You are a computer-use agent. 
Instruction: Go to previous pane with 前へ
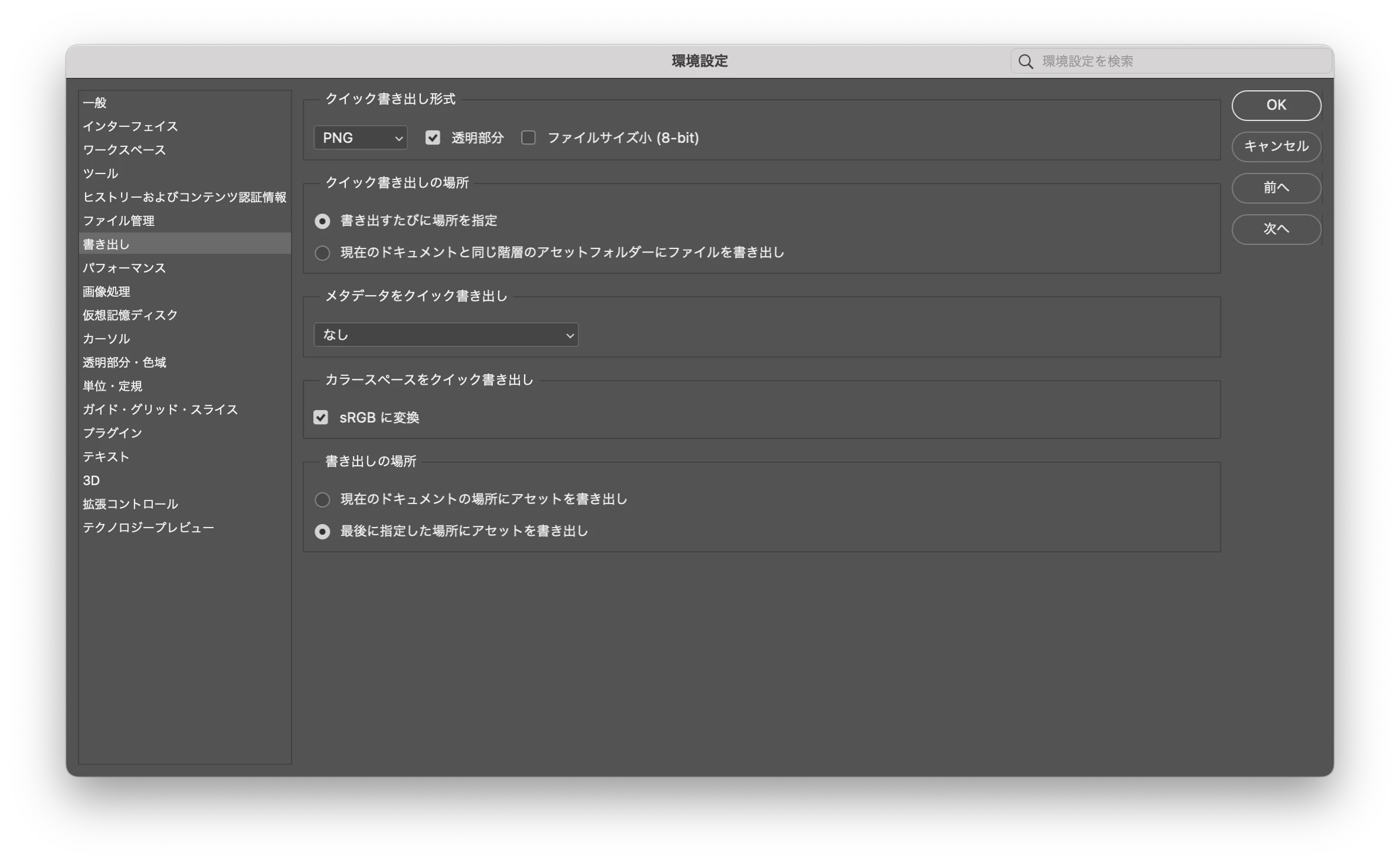click(x=1276, y=188)
